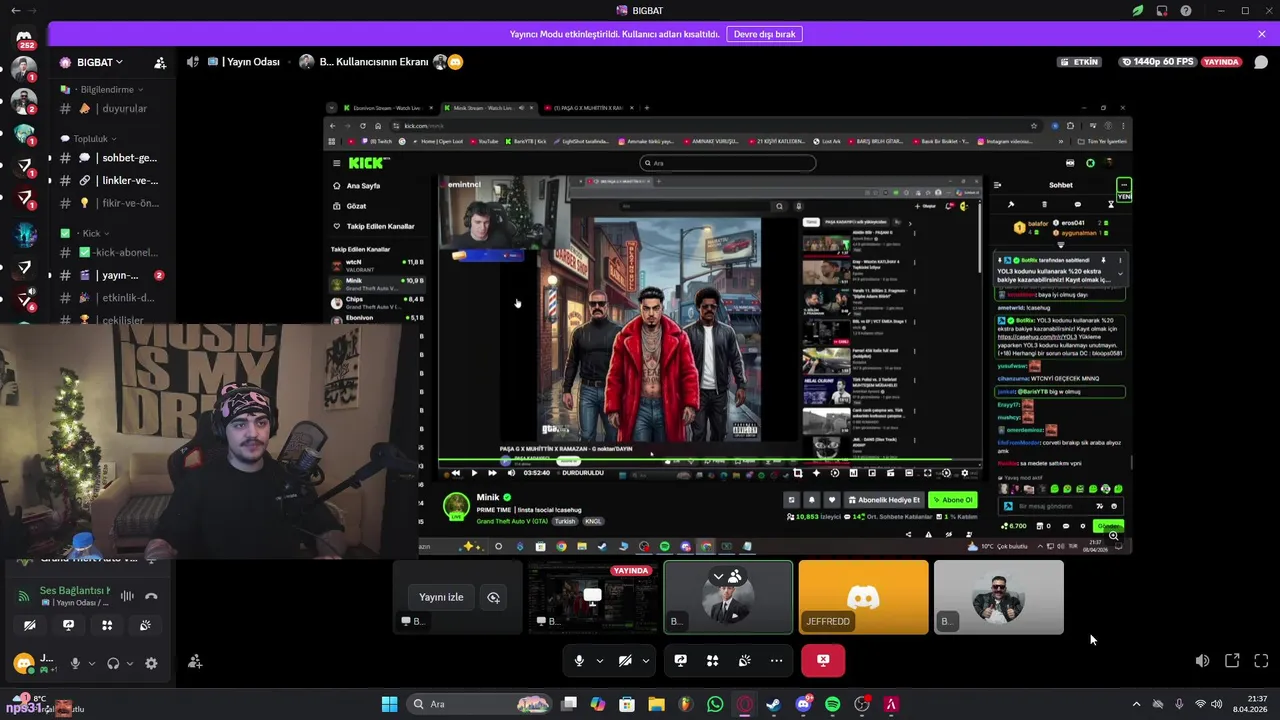Open microphone options arrow in user panel

point(92,663)
